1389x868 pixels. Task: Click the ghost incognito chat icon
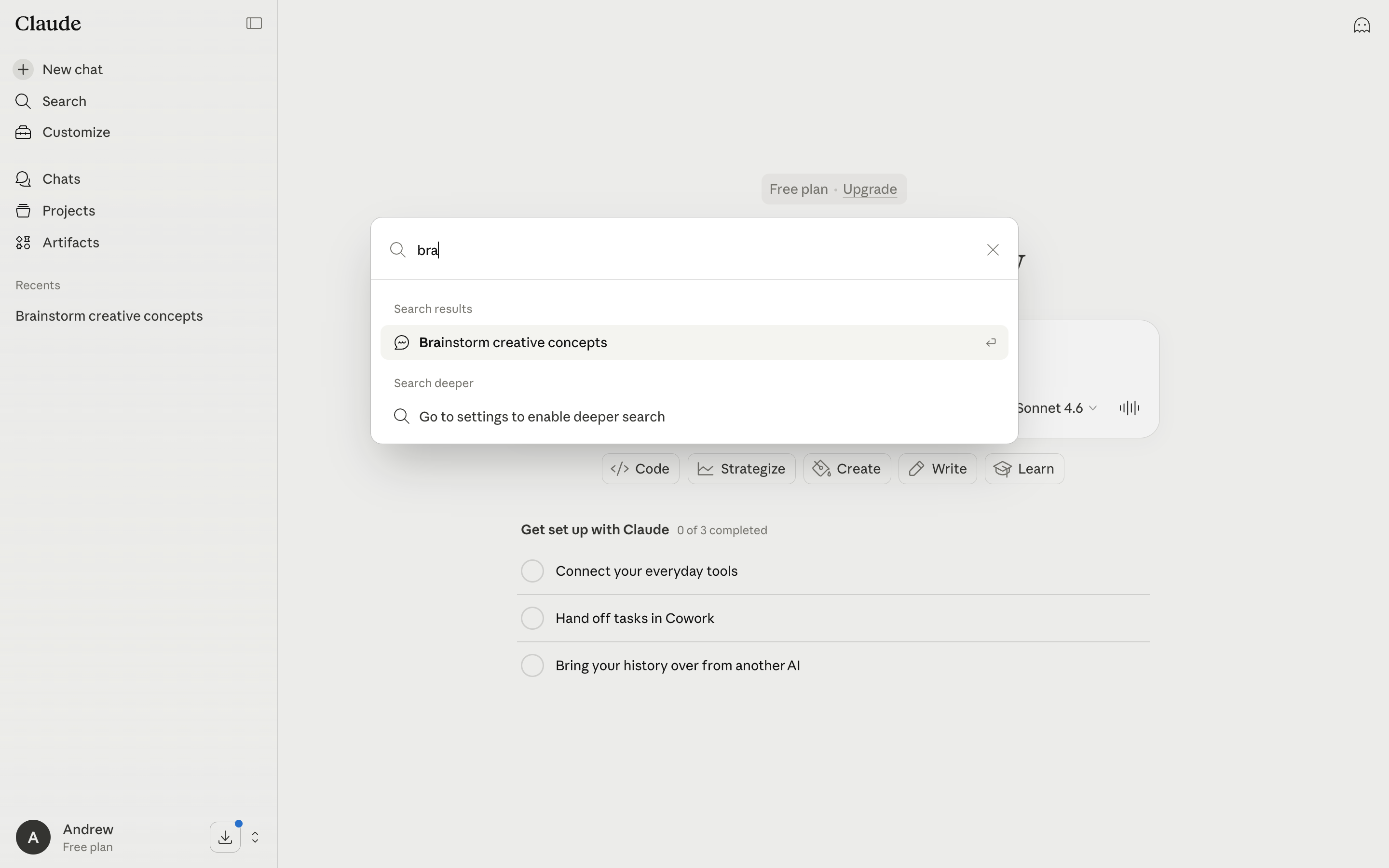pyautogui.click(x=1362, y=25)
